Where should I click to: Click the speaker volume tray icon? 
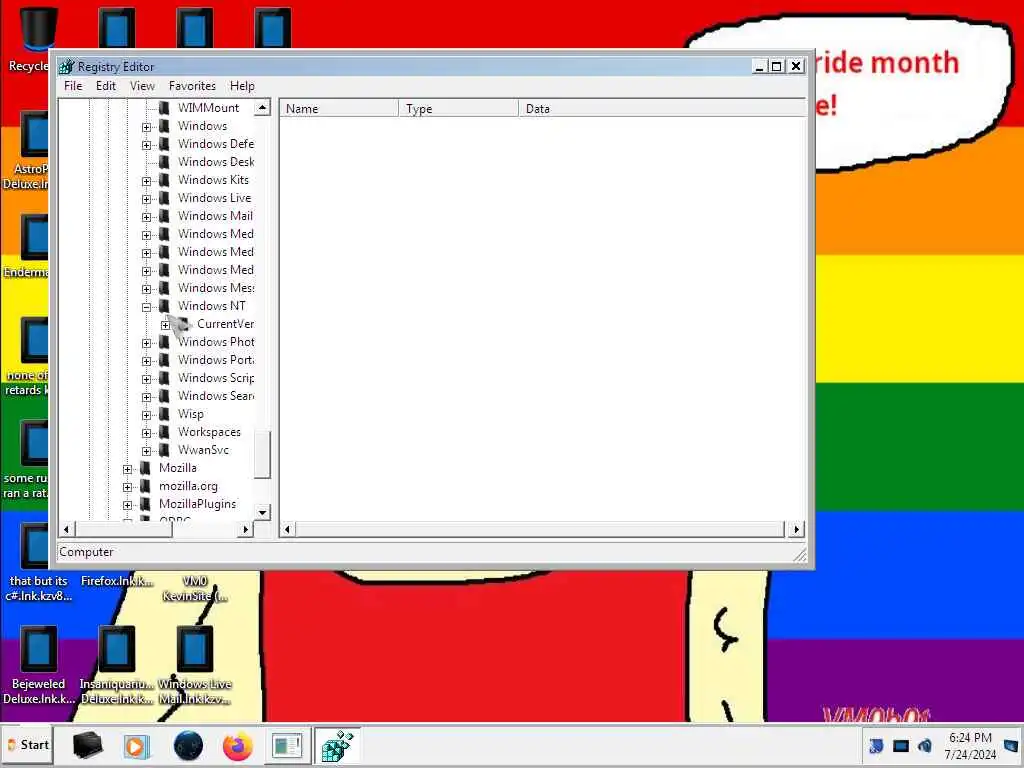(925, 745)
